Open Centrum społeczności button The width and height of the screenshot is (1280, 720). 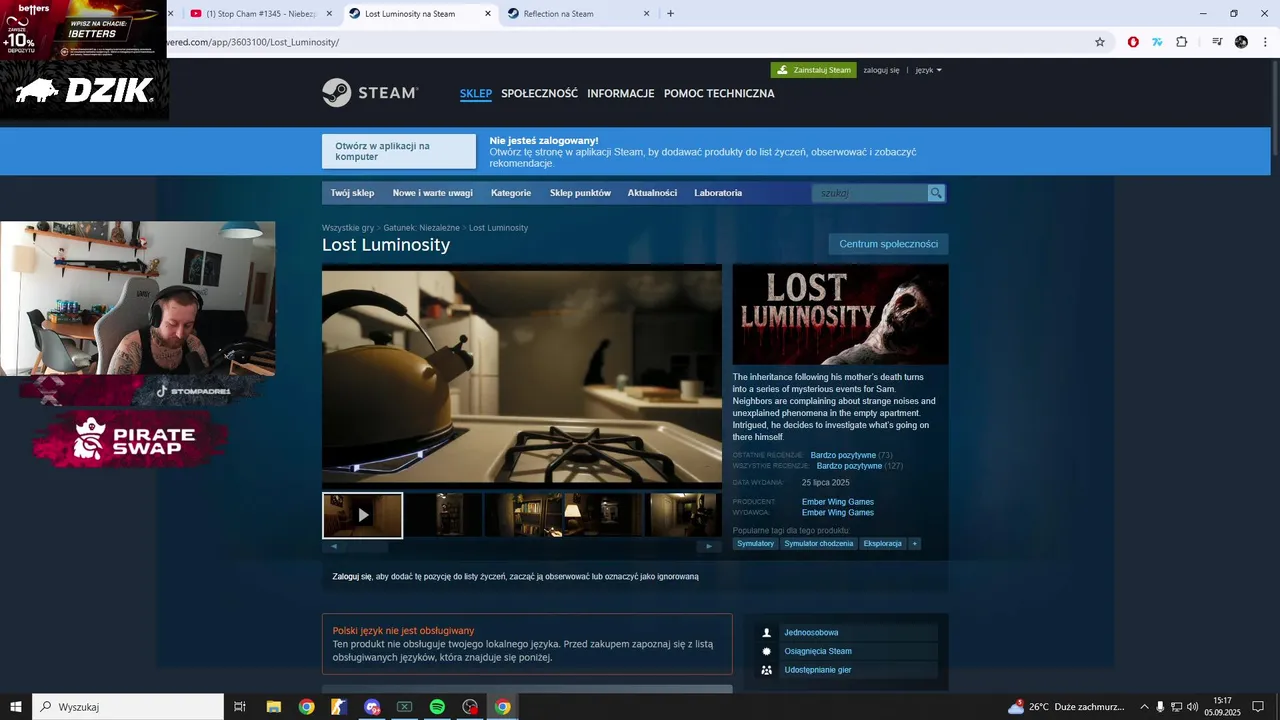click(888, 244)
